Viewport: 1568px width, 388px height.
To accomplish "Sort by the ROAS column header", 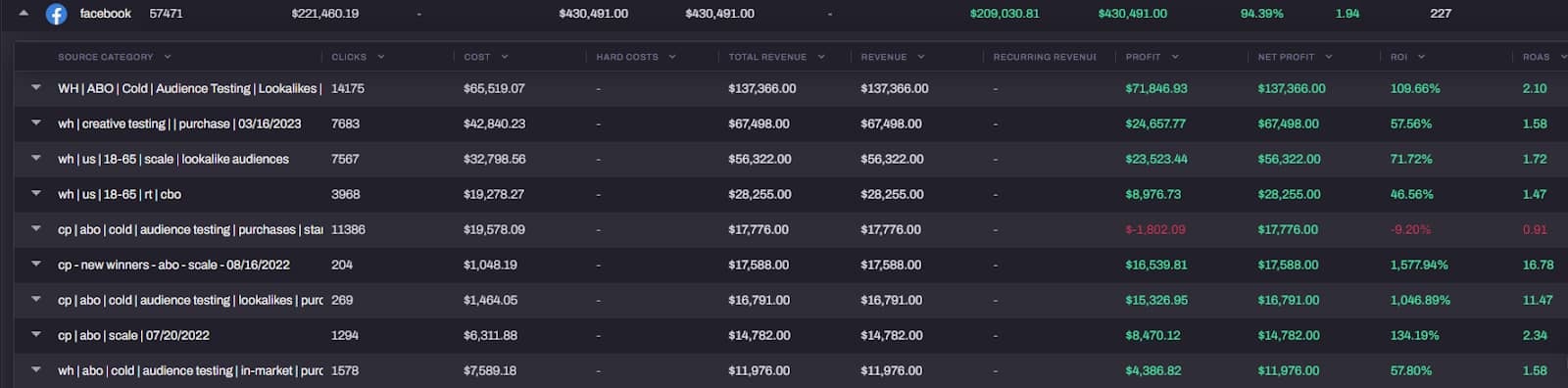I will tap(1536, 57).
